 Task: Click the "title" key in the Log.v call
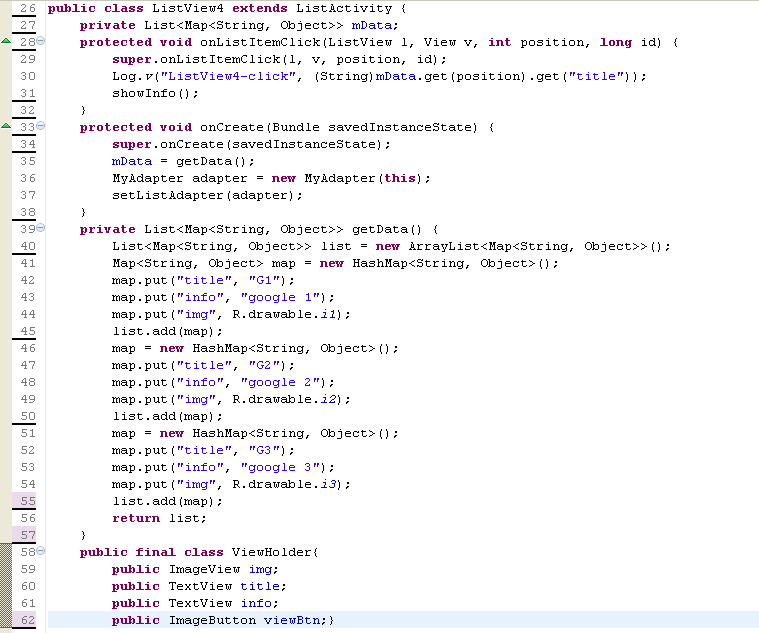point(596,76)
